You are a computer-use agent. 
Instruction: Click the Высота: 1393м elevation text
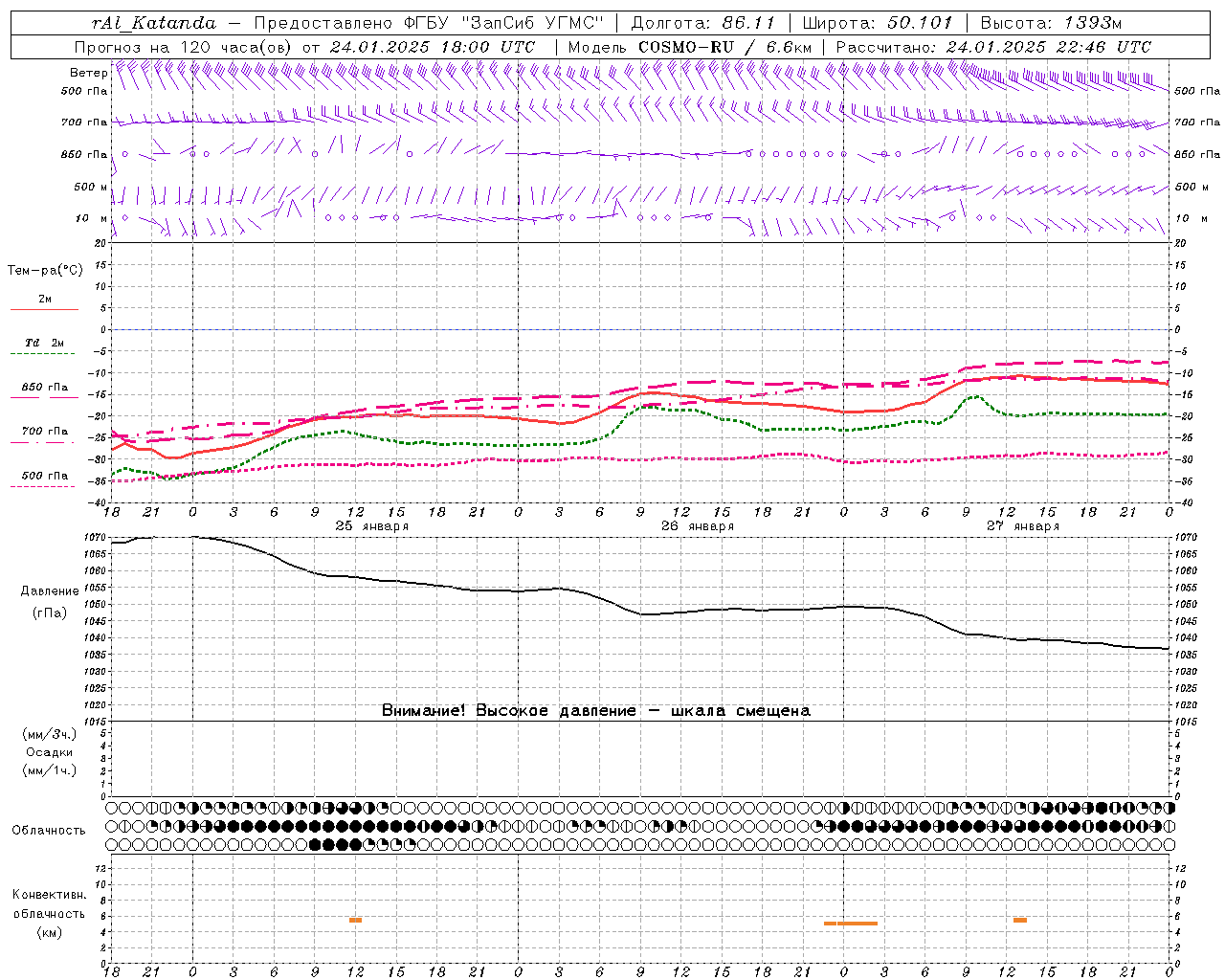pyautogui.click(x=1051, y=23)
